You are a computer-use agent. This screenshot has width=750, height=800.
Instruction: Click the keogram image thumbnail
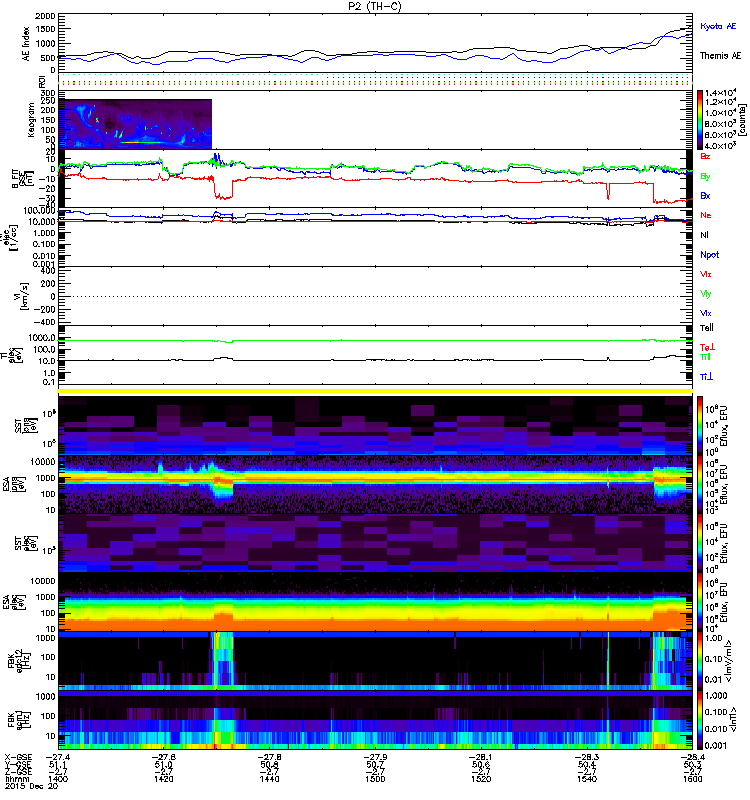pos(136,123)
